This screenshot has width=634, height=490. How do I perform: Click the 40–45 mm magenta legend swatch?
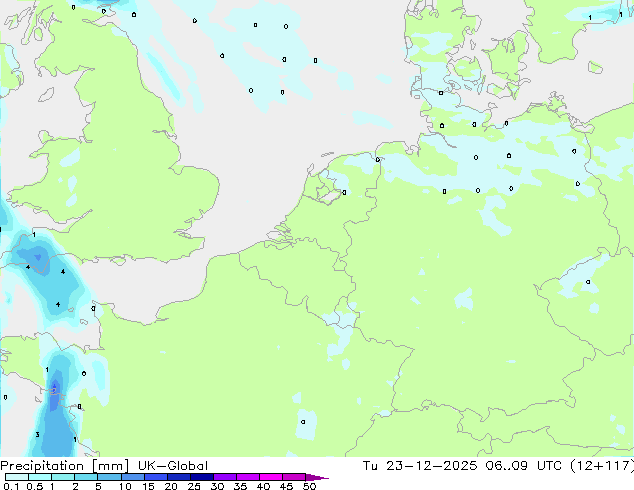click(x=271, y=477)
